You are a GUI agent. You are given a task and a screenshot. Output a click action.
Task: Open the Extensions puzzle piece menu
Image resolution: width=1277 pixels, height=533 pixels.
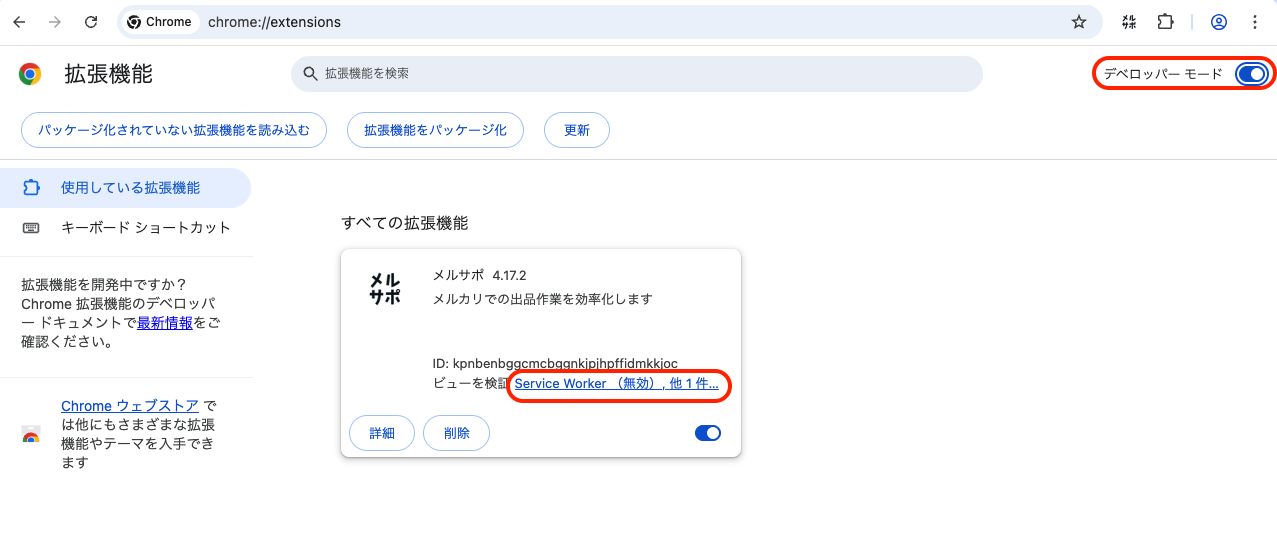(x=1165, y=22)
